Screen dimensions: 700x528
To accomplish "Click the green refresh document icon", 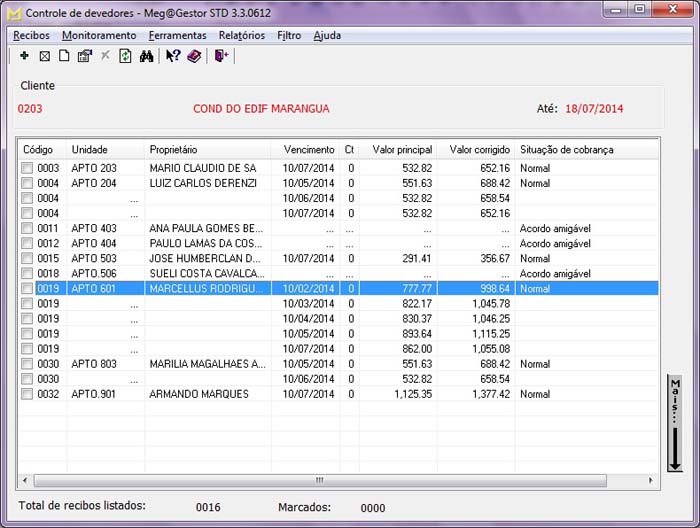I will (125, 57).
